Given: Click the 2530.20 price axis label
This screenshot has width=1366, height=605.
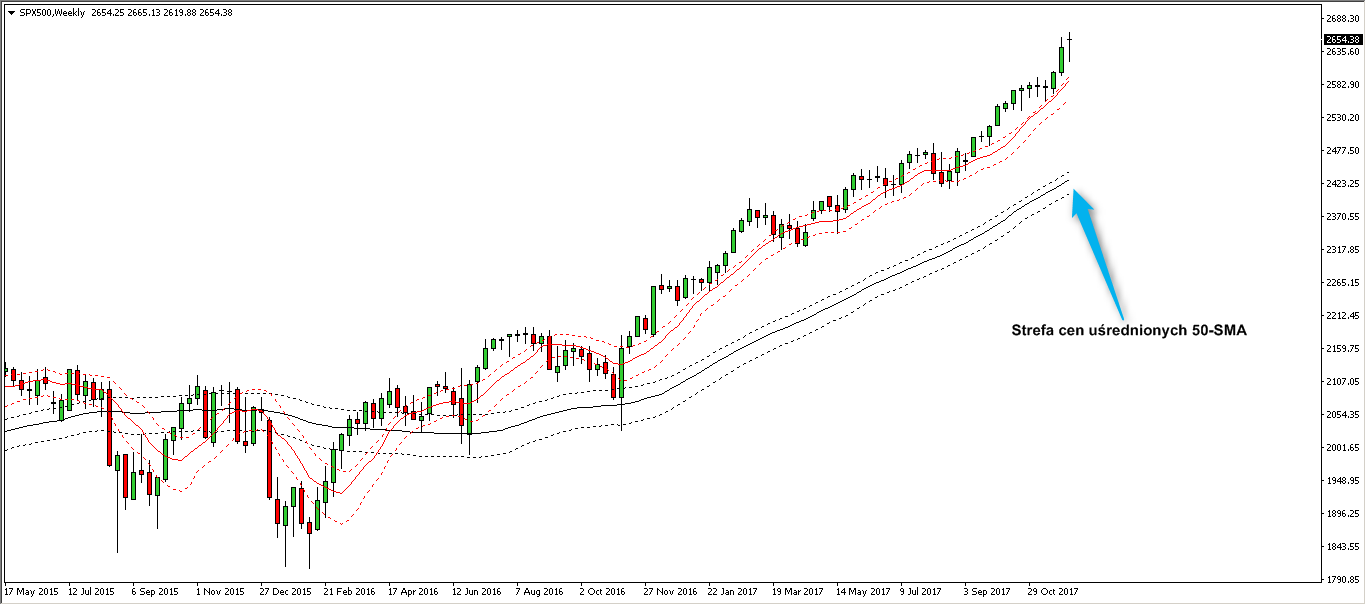Looking at the screenshot, I should [x=1341, y=118].
